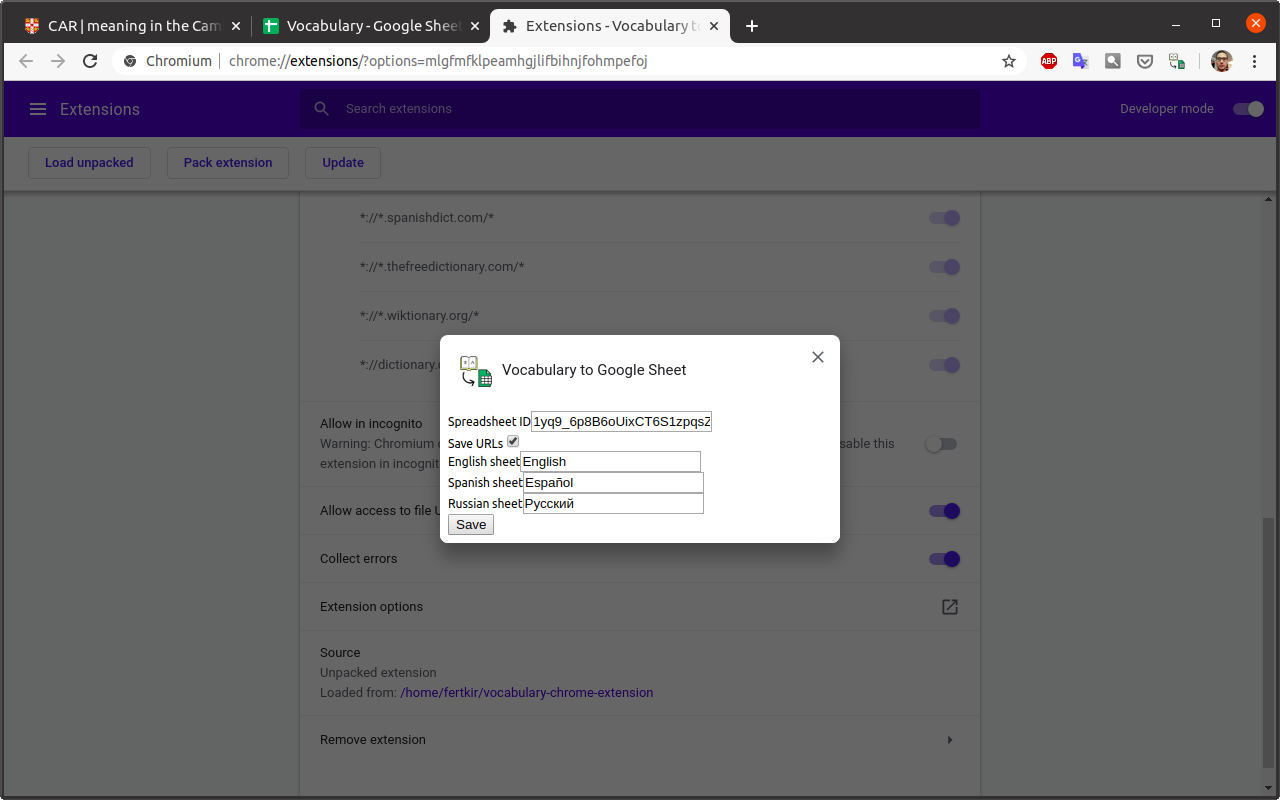Toggle the Collect errors switch
This screenshot has height=800, width=1280.
coord(944,559)
